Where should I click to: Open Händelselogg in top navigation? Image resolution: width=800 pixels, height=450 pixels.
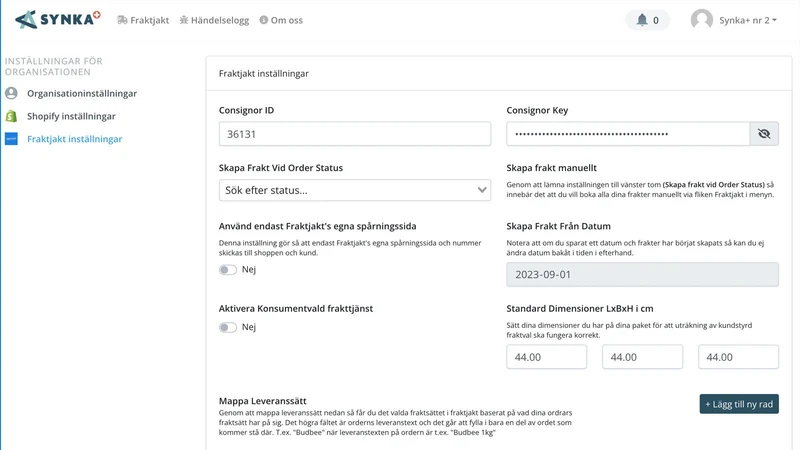click(x=214, y=20)
